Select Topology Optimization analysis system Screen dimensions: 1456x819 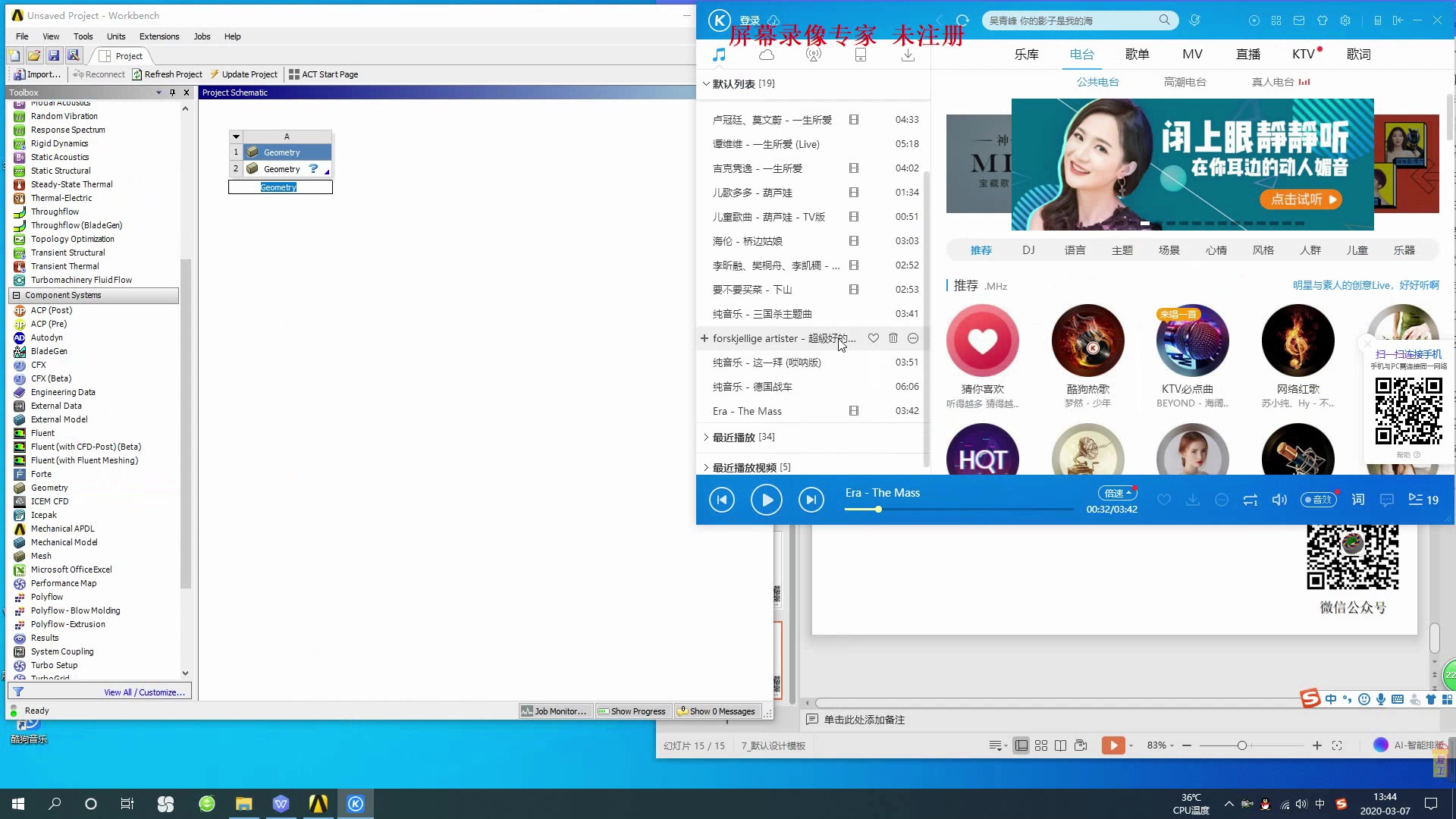72,239
